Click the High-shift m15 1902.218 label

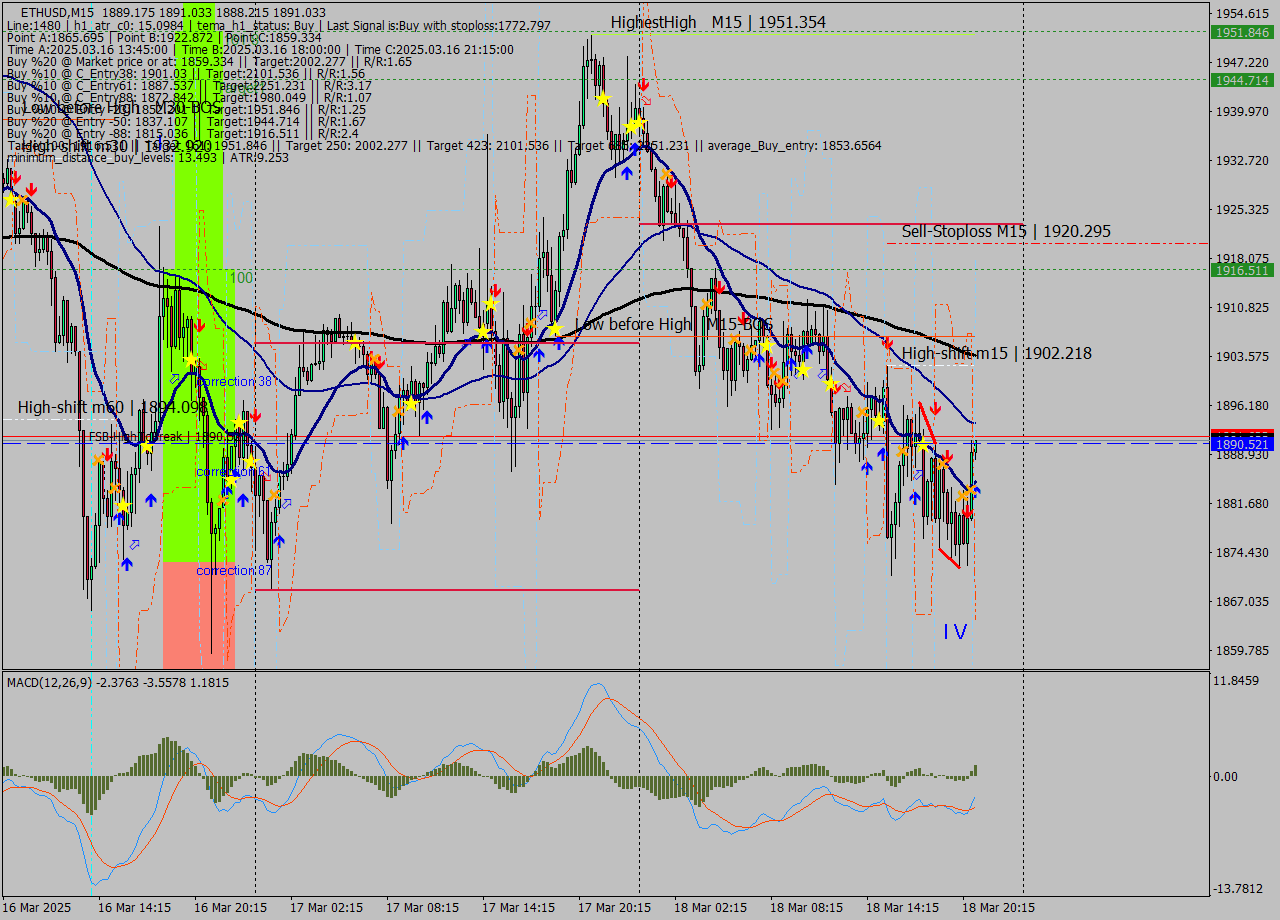997,353
